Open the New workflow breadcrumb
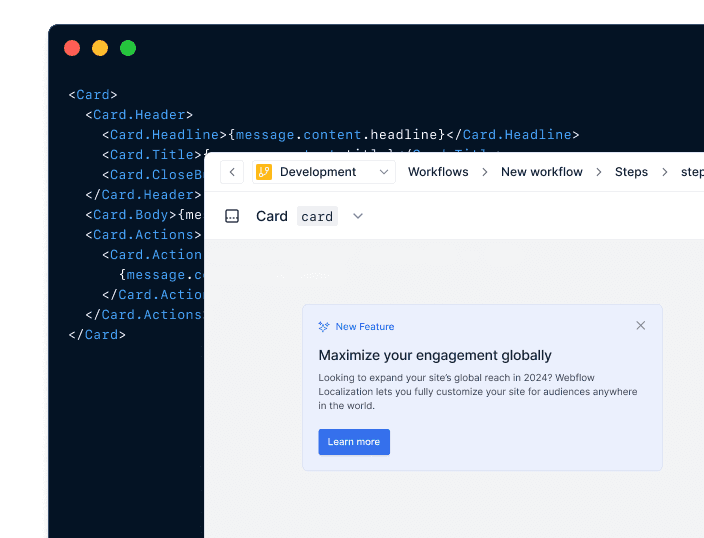704x538 pixels. tap(541, 172)
